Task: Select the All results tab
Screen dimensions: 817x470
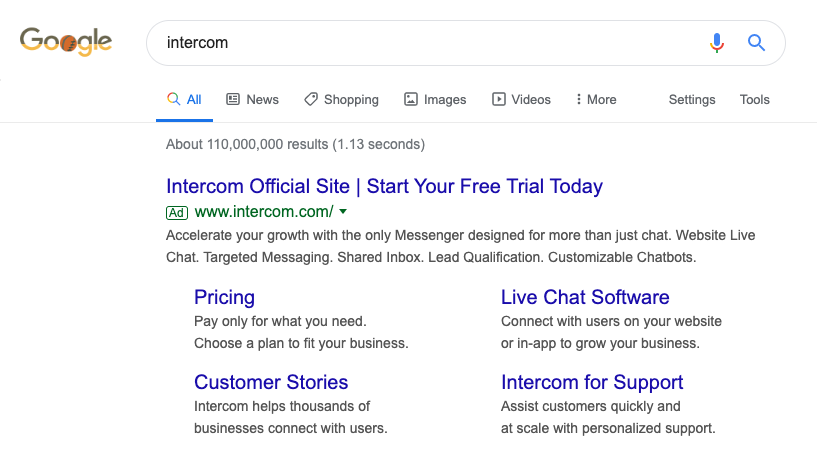Action: coord(184,99)
